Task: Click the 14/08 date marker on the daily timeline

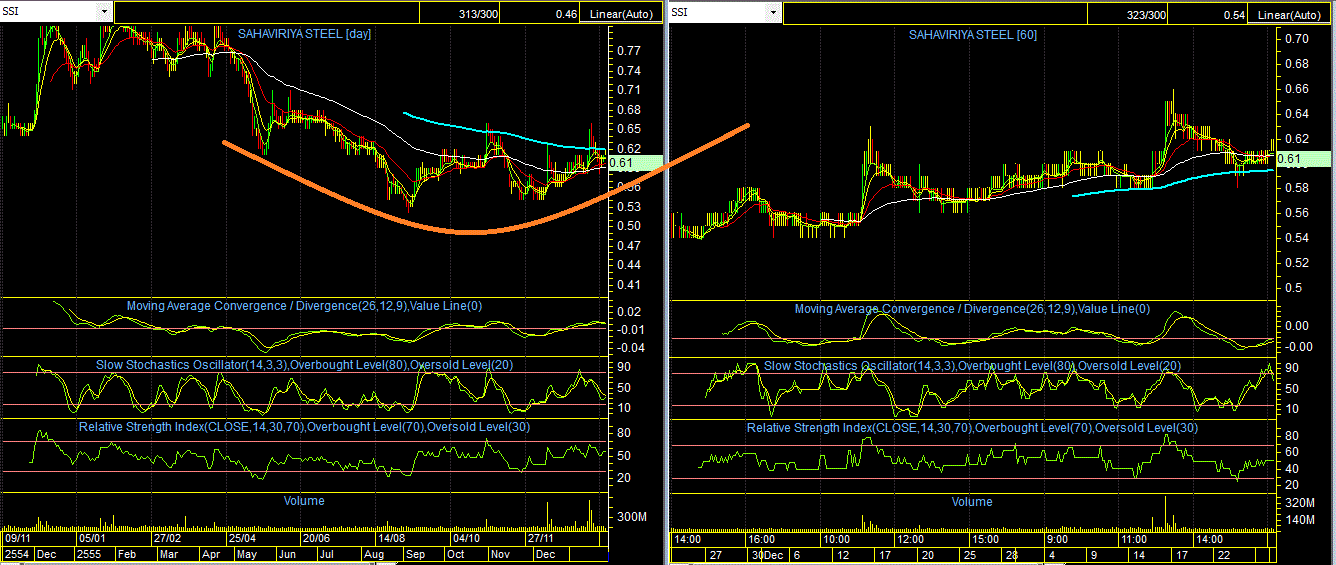Action: [x=392, y=537]
